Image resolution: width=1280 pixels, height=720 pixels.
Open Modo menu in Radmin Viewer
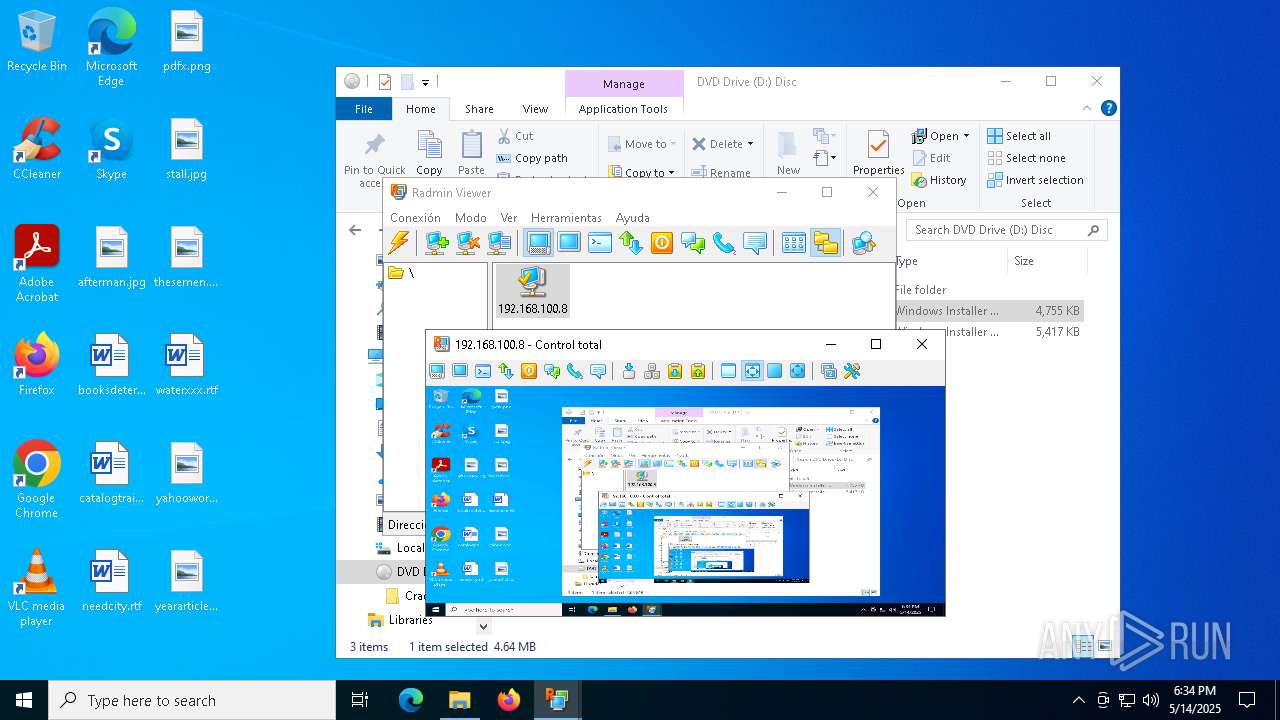click(x=470, y=217)
